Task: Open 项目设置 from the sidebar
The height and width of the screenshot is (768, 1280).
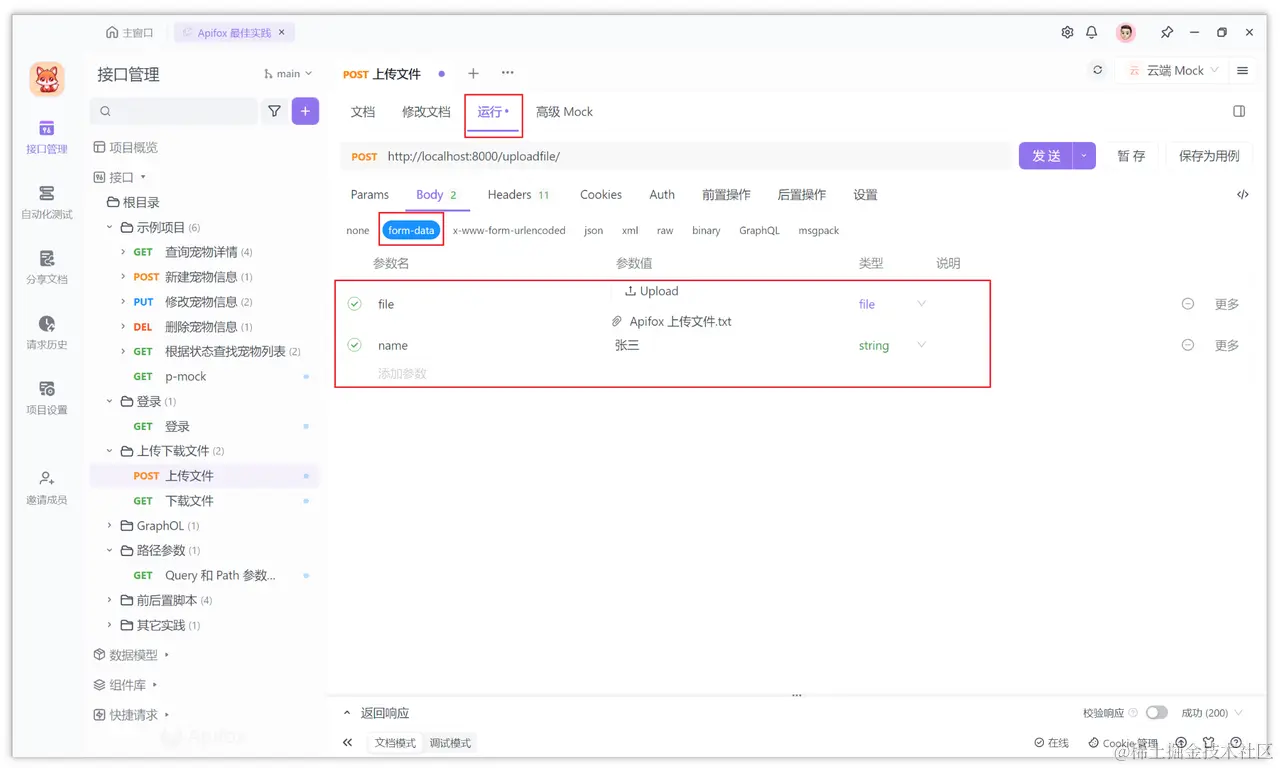Action: tap(45, 398)
